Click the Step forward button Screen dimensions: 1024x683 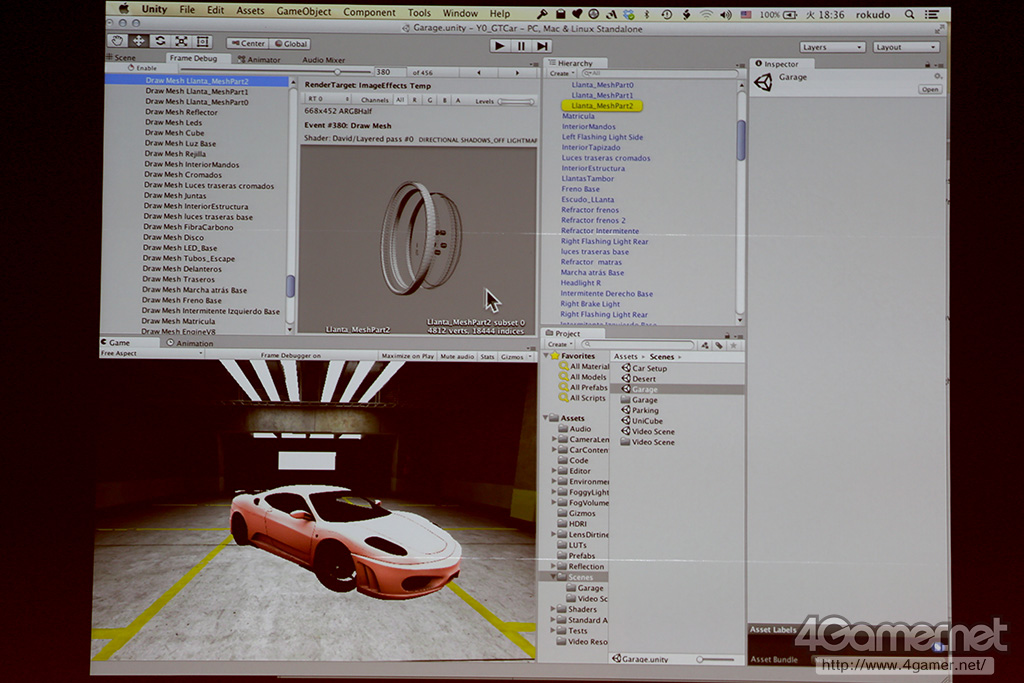(x=542, y=46)
